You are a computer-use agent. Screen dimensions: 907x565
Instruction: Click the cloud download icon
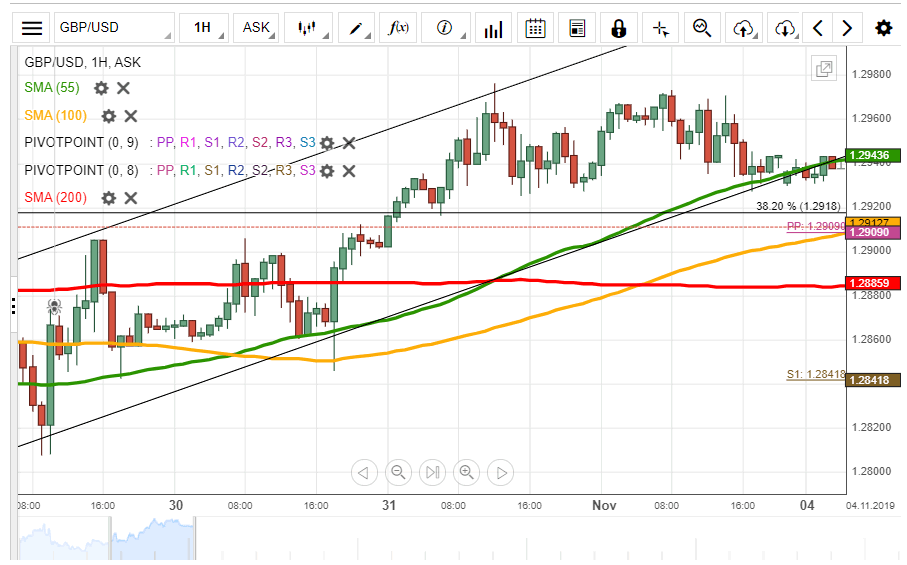point(785,28)
